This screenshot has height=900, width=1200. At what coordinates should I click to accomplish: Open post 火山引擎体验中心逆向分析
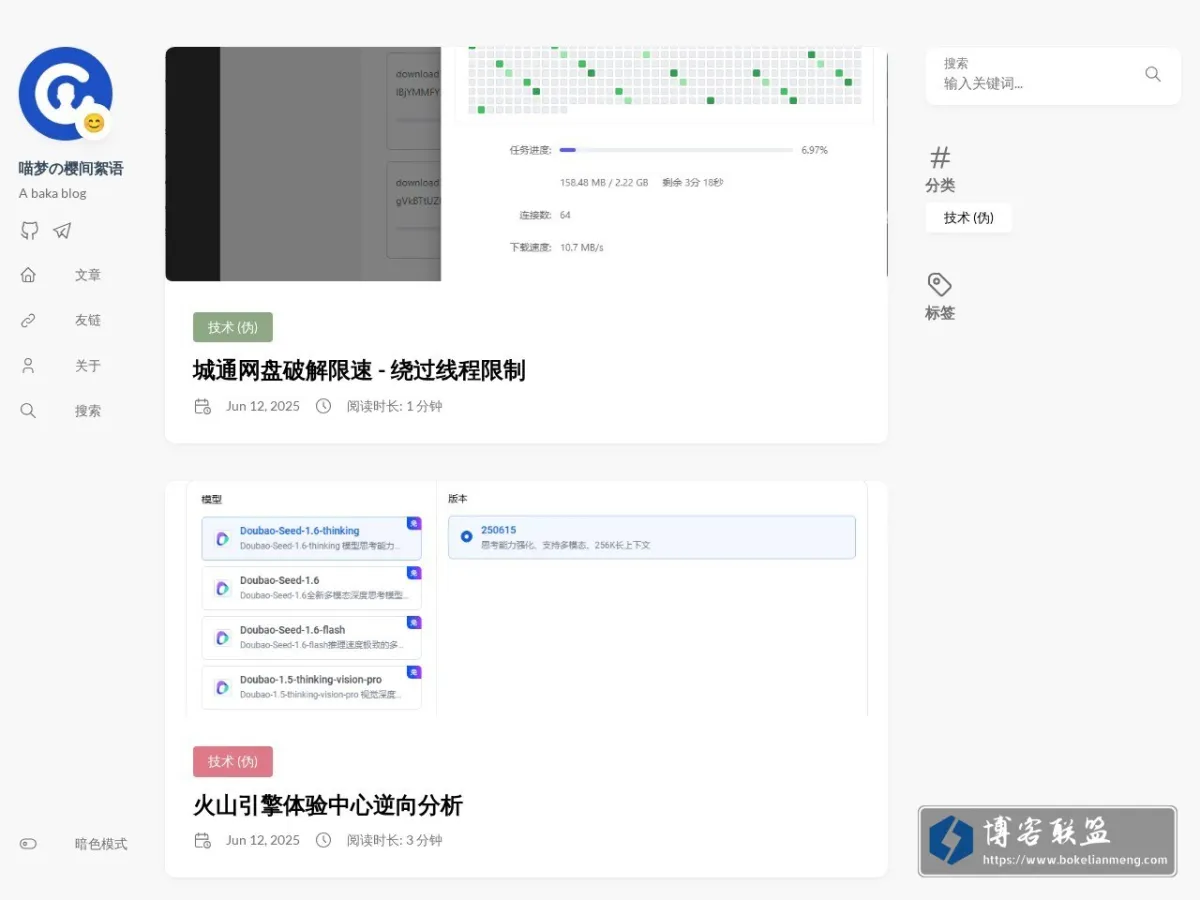[x=328, y=805]
